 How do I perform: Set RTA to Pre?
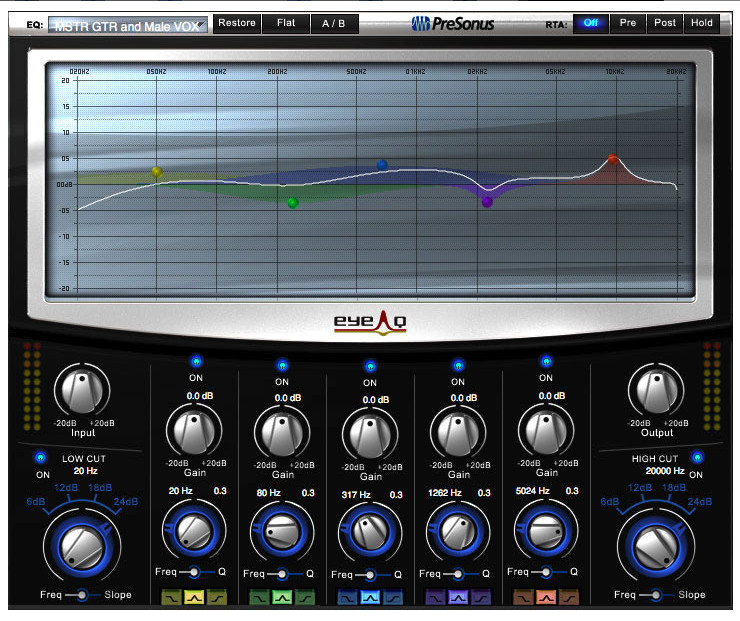628,23
